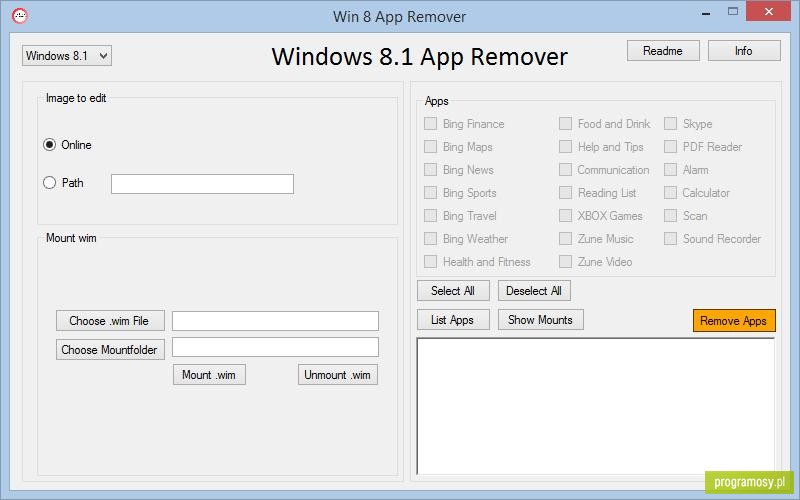Check the Reading List checkbox

tap(565, 192)
